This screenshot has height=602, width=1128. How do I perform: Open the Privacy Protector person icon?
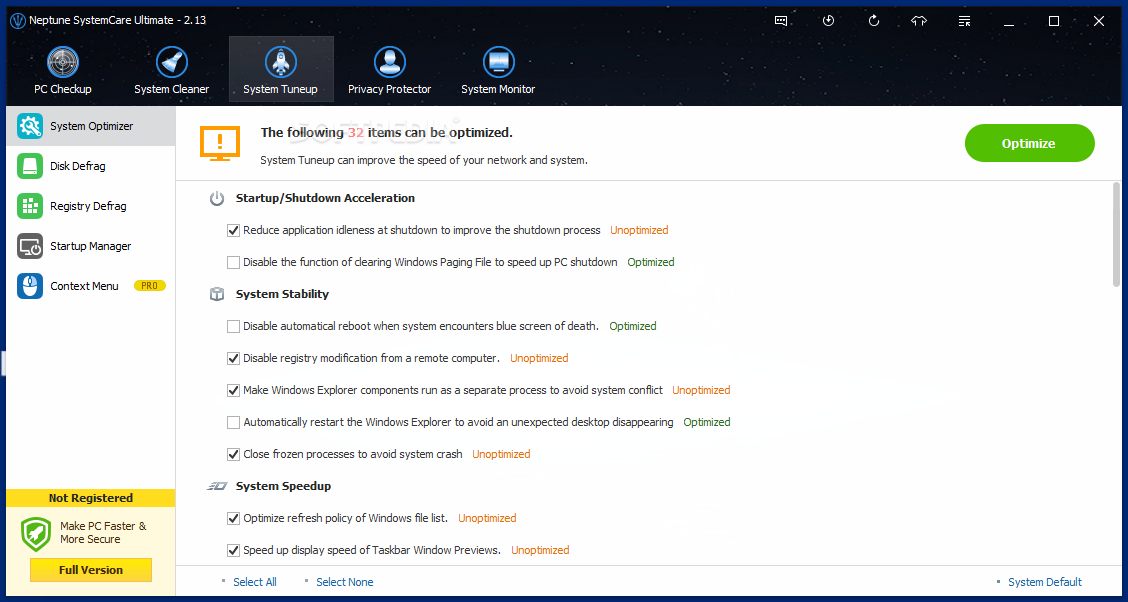pyautogui.click(x=390, y=63)
